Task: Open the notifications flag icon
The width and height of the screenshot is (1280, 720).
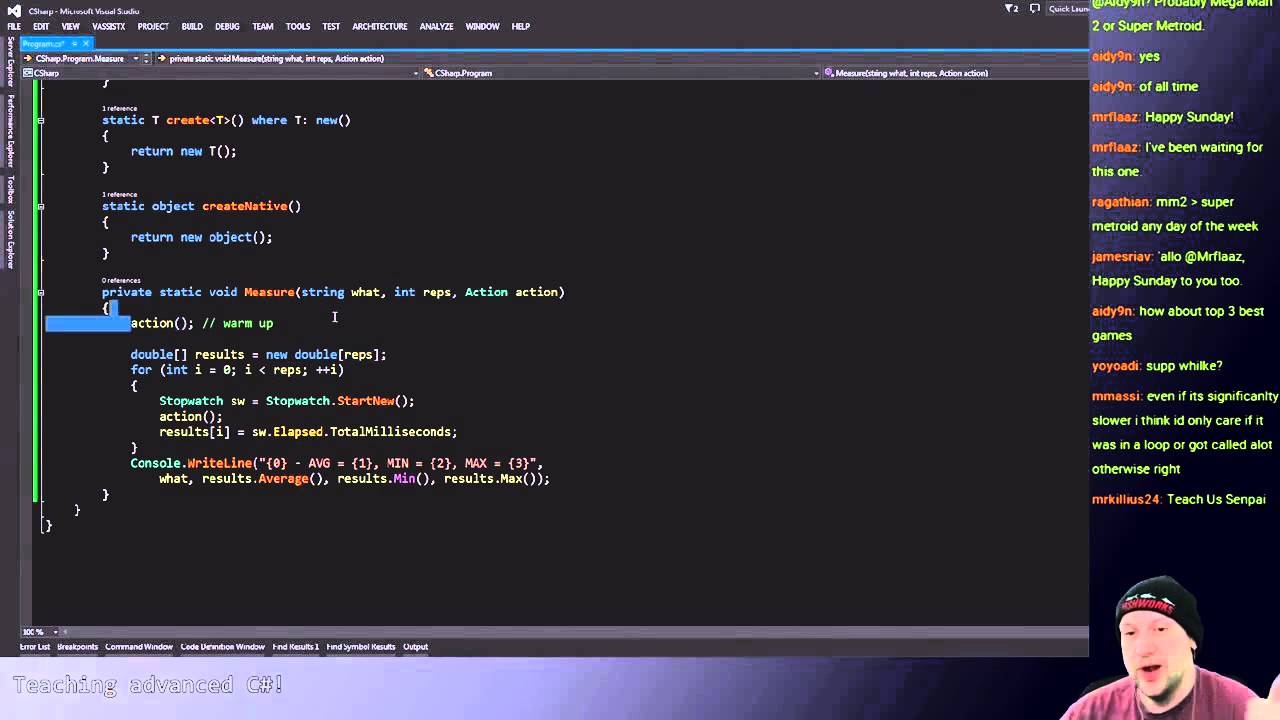Action: click(x=1010, y=8)
